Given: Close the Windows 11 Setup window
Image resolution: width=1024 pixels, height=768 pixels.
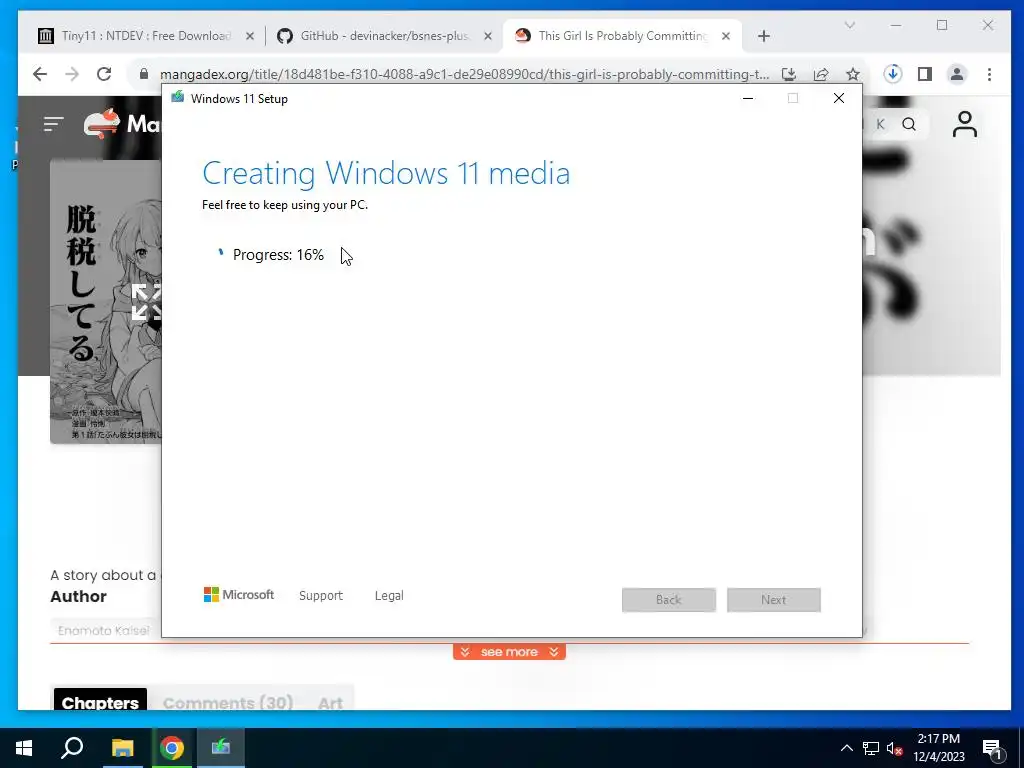Looking at the screenshot, I should click(839, 98).
